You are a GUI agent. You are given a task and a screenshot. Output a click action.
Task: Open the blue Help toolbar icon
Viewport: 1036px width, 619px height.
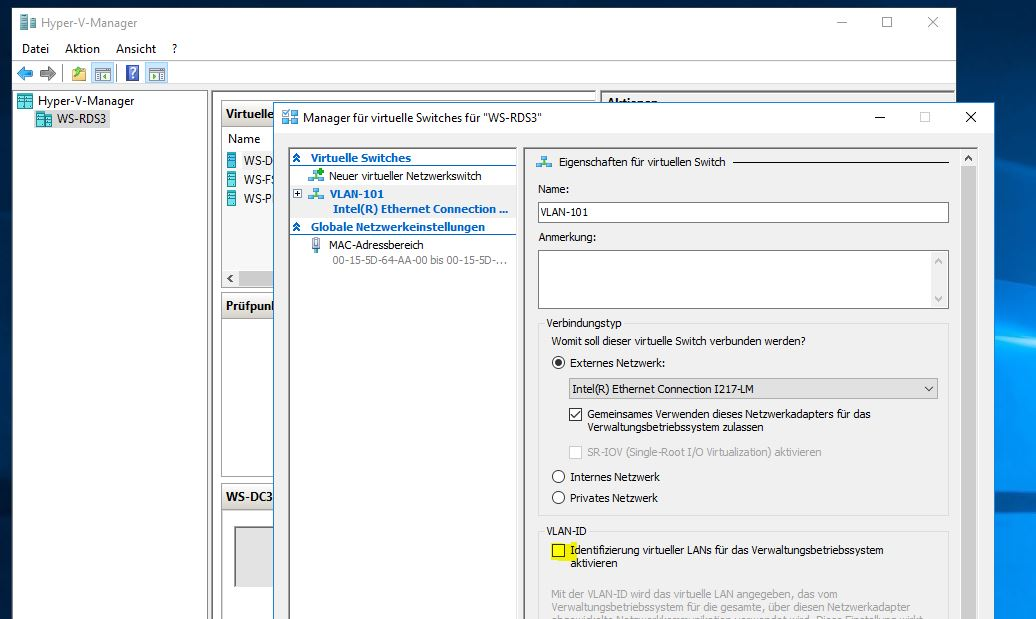coord(132,73)
